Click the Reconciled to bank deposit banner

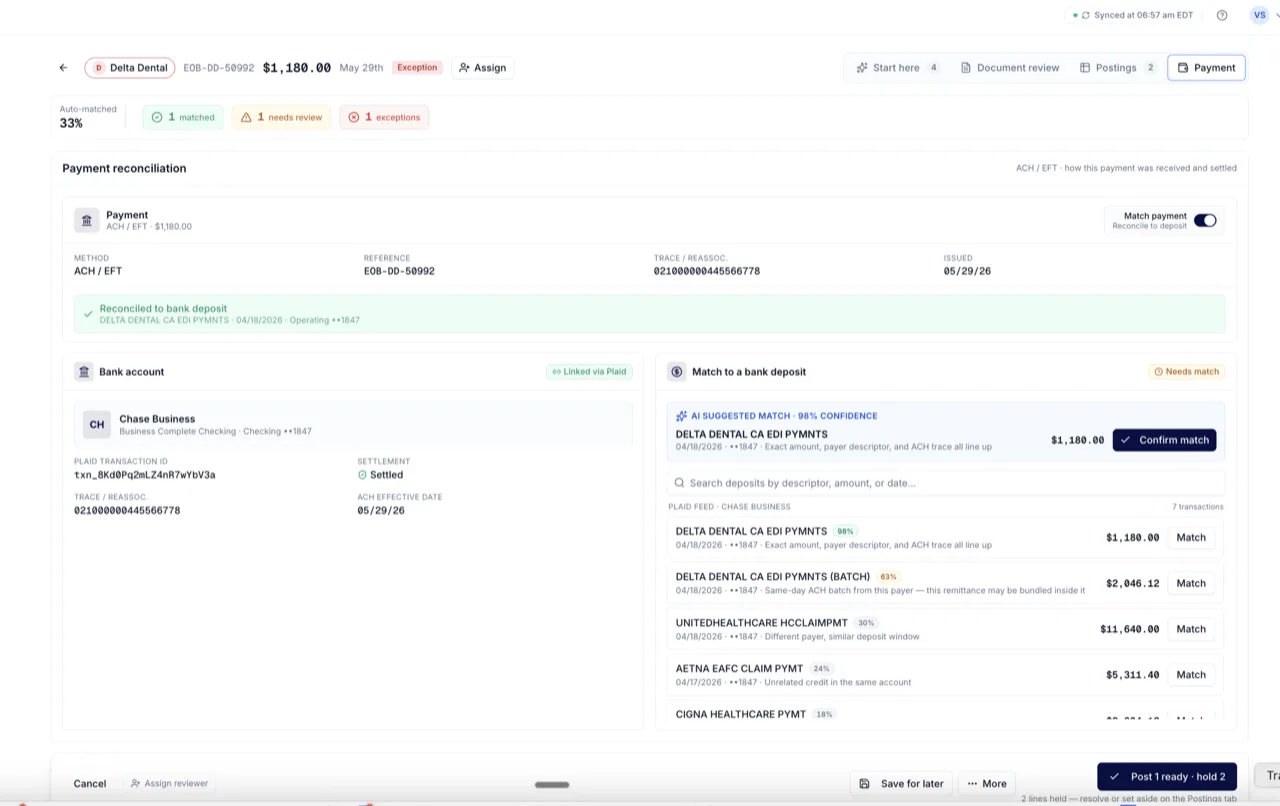coord(649,314)
